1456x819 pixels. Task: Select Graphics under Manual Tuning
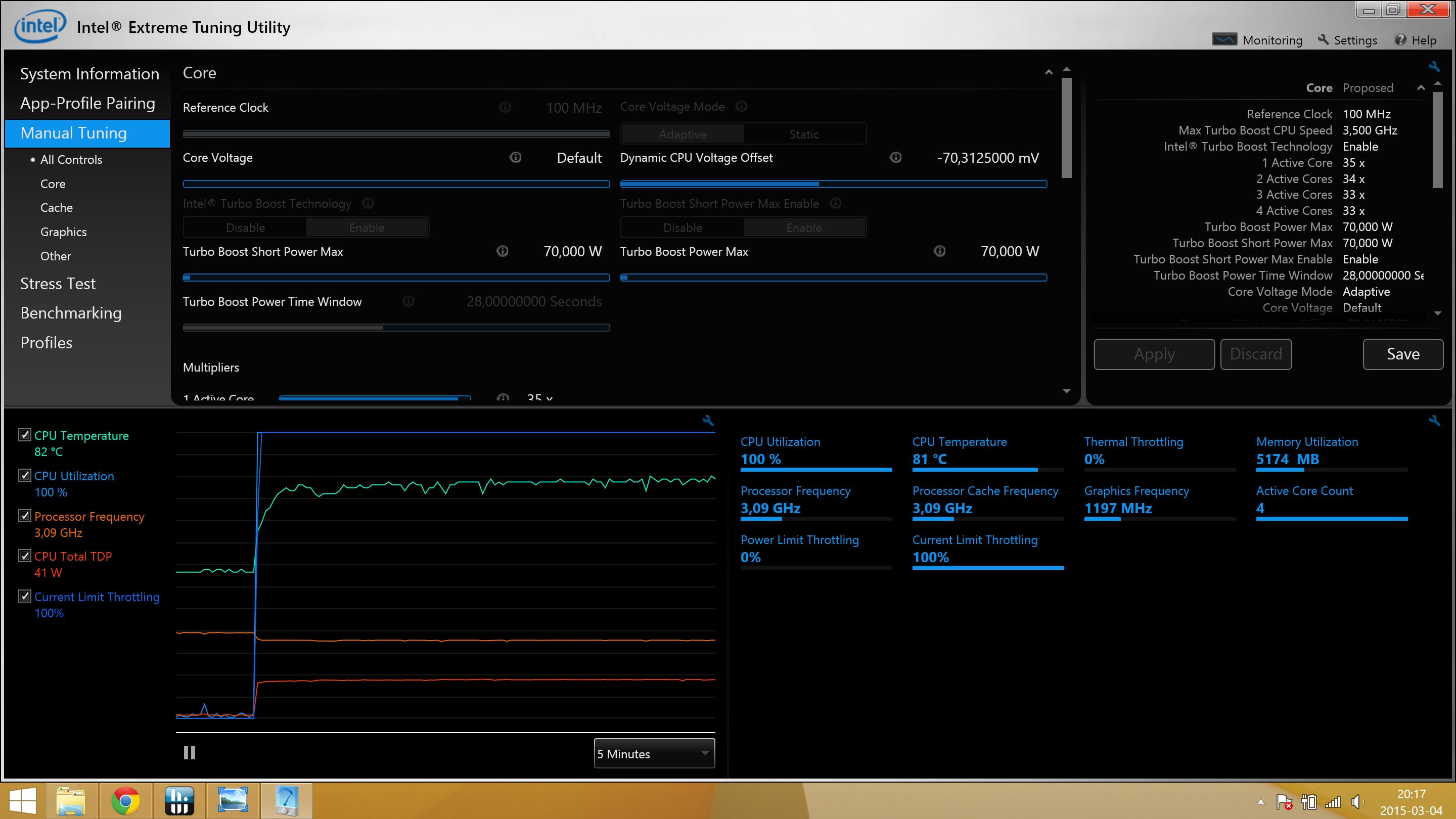[x=63, y=232]
